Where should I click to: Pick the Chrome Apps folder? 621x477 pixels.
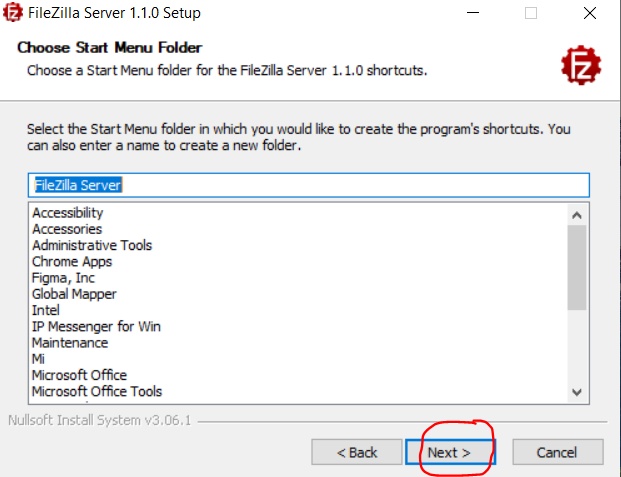click(72, 262)
